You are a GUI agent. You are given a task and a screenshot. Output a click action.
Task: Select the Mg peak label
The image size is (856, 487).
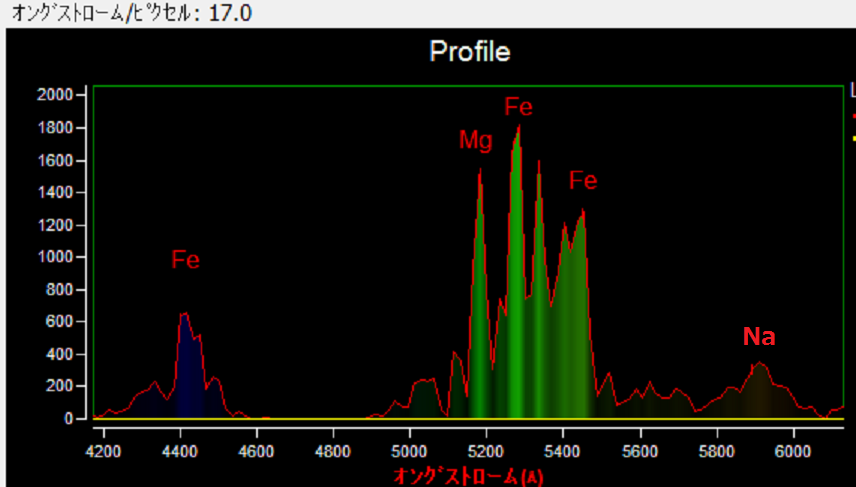[475, 141]
